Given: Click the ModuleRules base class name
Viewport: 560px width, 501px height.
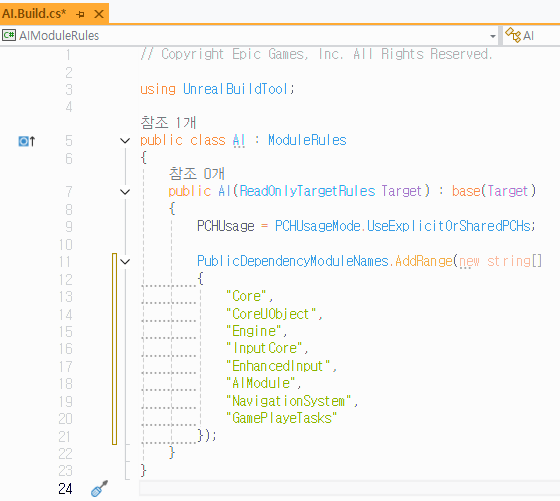Looking at the screenshot, I should click(x=307, y=140).
